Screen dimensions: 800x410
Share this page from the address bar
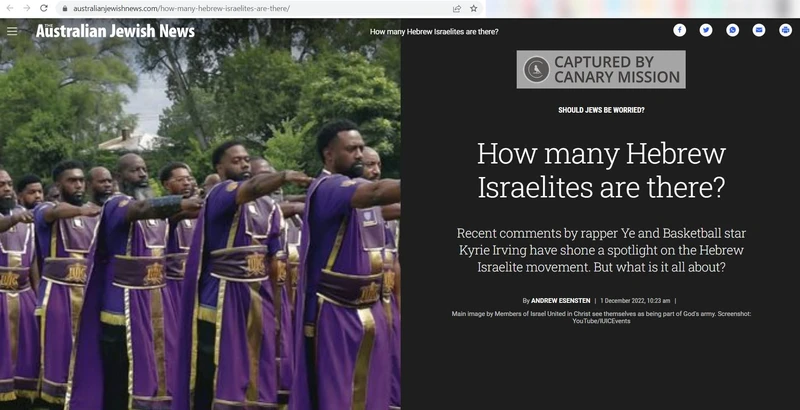[x=457, y=9]
